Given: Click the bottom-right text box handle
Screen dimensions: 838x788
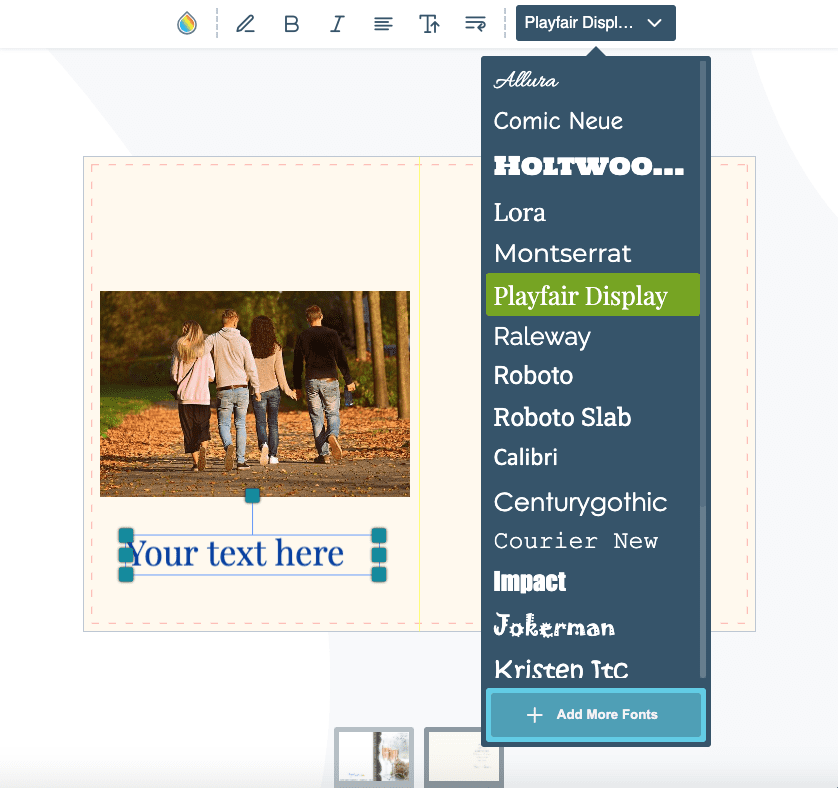Looking at the screenshot, I should pos(379,575).
